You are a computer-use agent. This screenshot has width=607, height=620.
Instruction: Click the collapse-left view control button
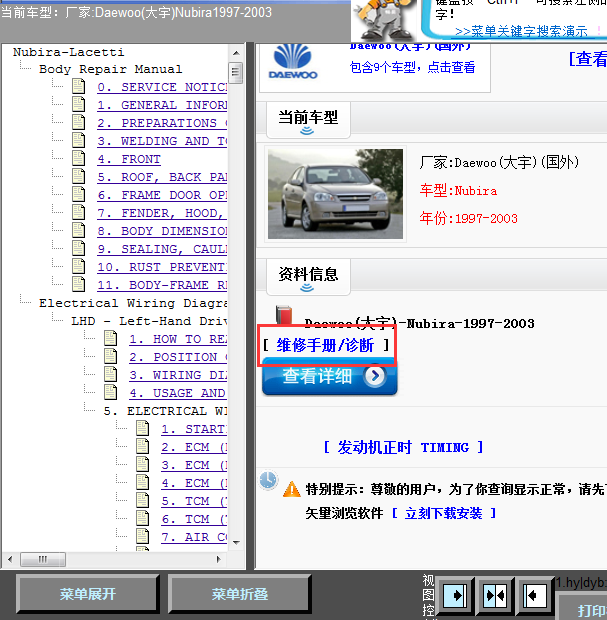[x=535, y=595]
